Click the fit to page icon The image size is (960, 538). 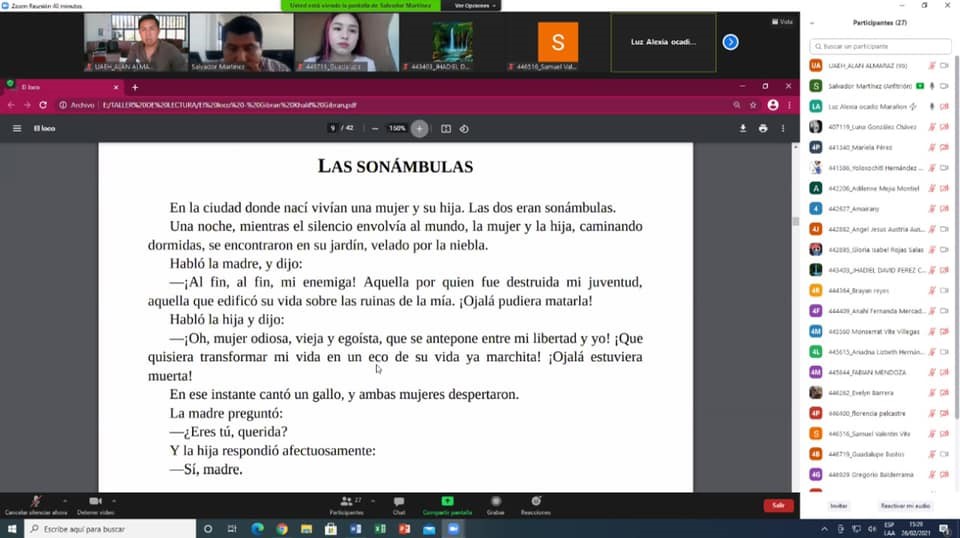tap(446, 129)
